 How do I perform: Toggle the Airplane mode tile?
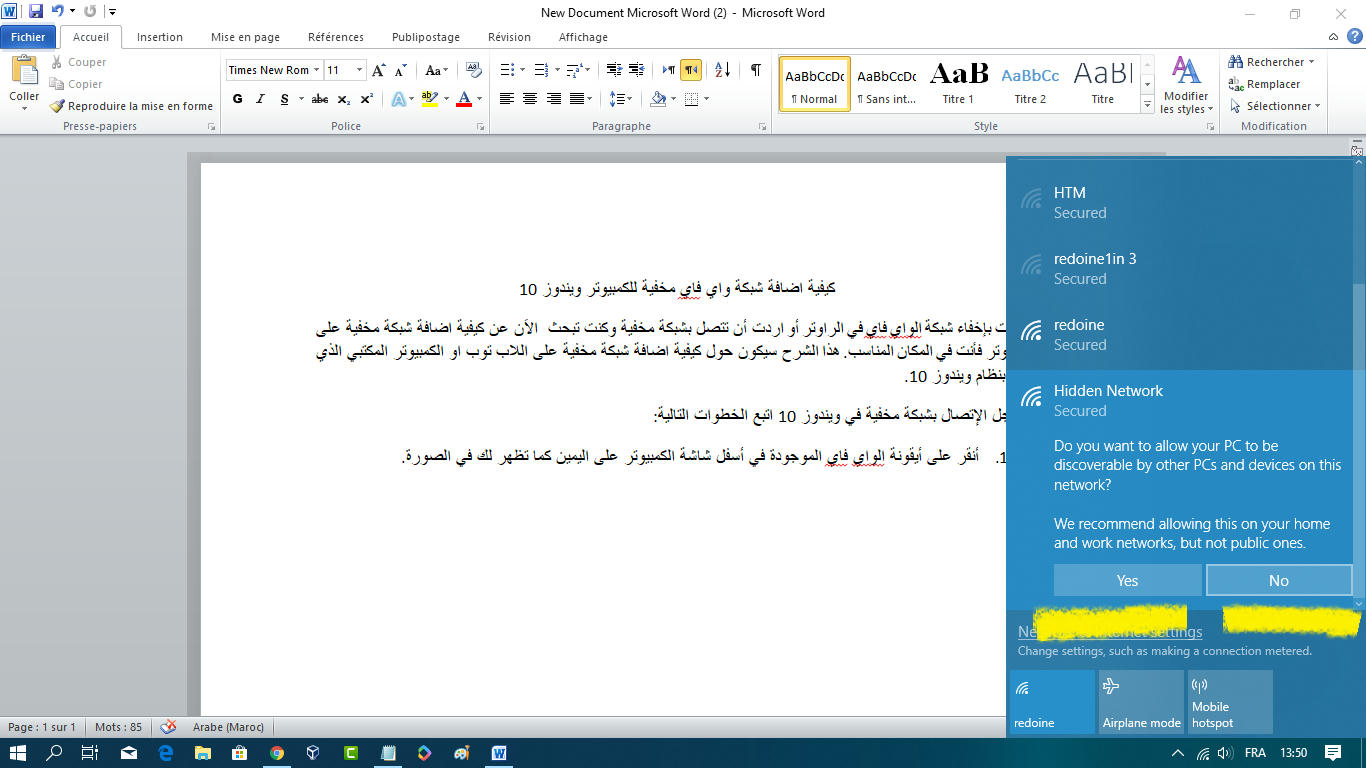pos(1141,702)
